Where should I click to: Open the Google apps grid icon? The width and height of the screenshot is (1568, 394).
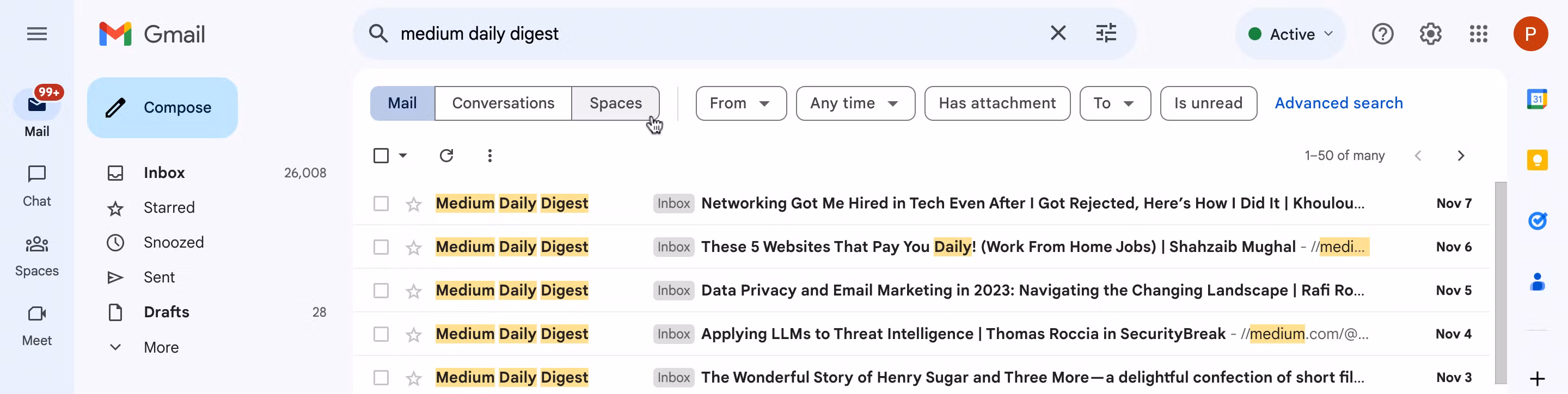click(x=1478, y=34)
